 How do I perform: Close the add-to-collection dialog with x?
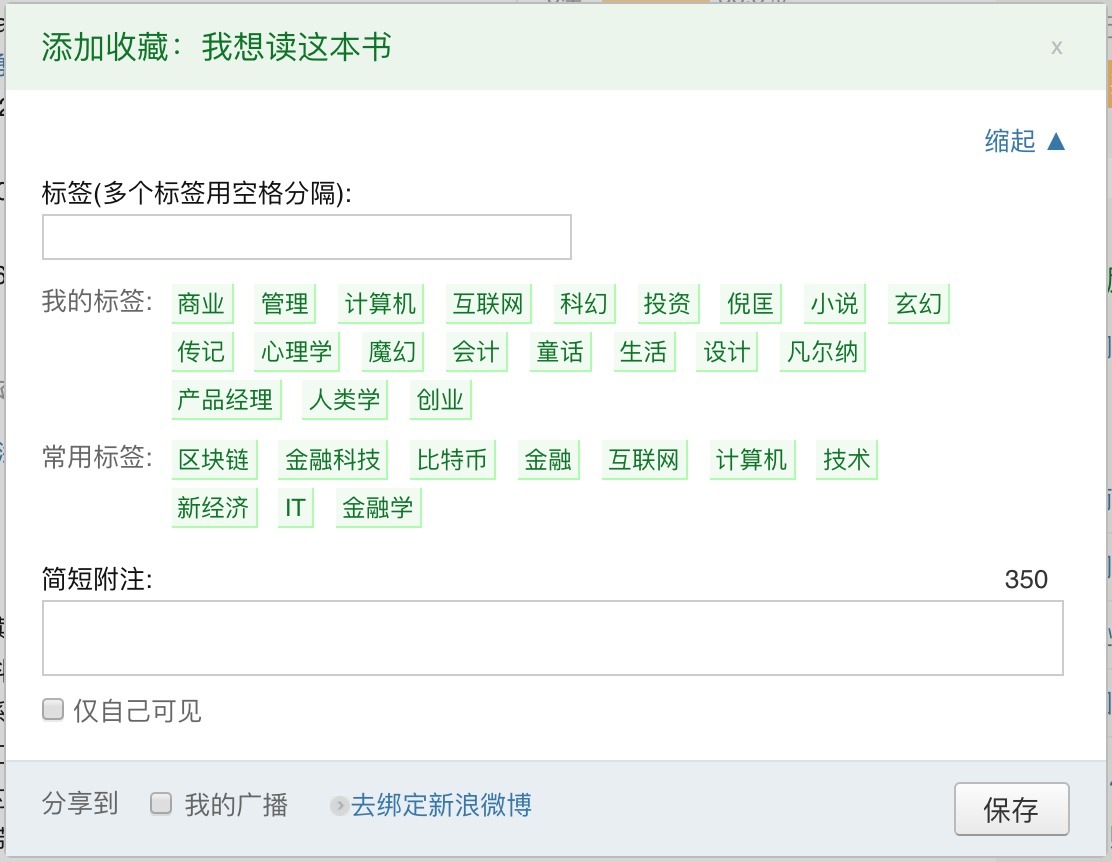tap(1056, 48)
